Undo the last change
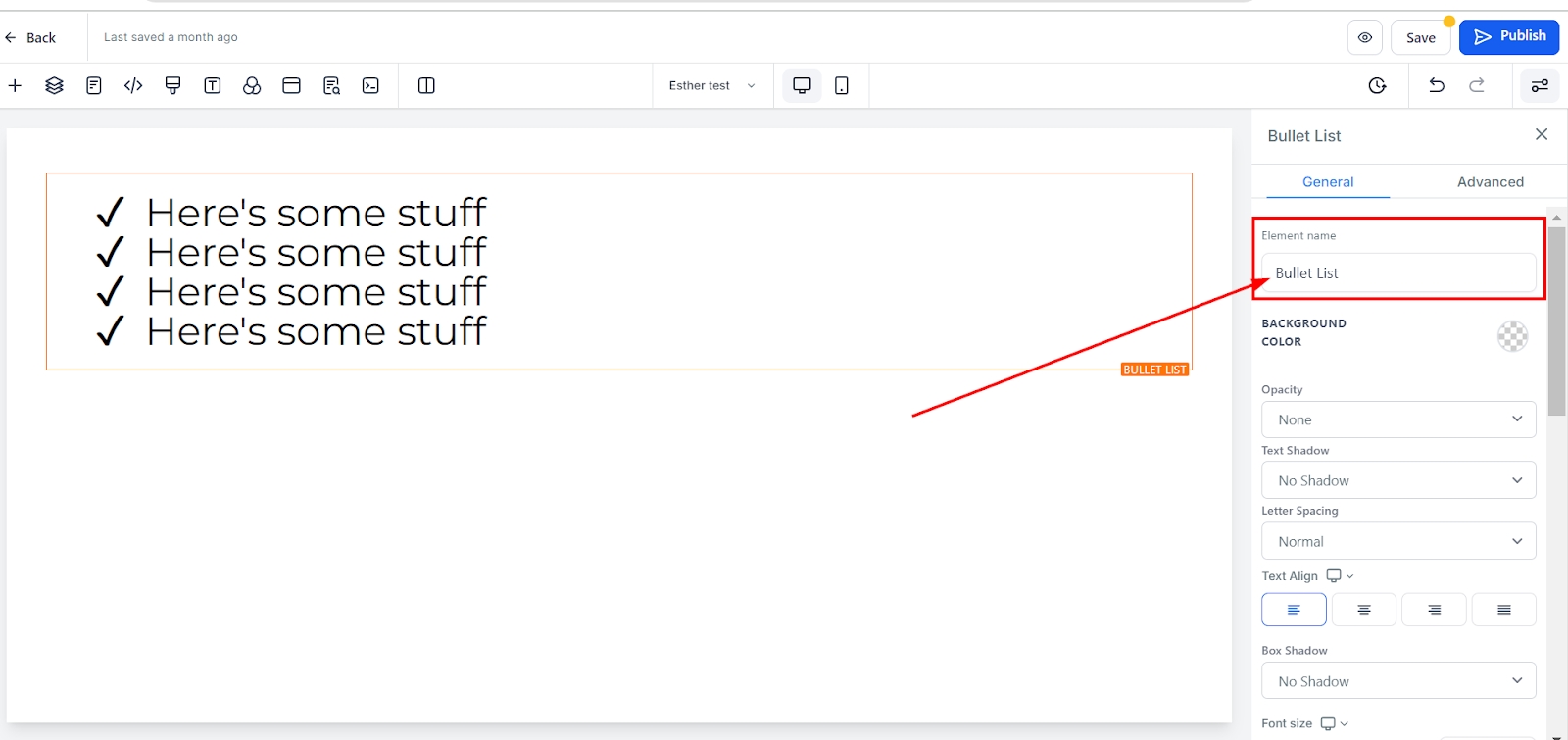The height and width of the screenshot is (740, 1568). pos(1437,85)
